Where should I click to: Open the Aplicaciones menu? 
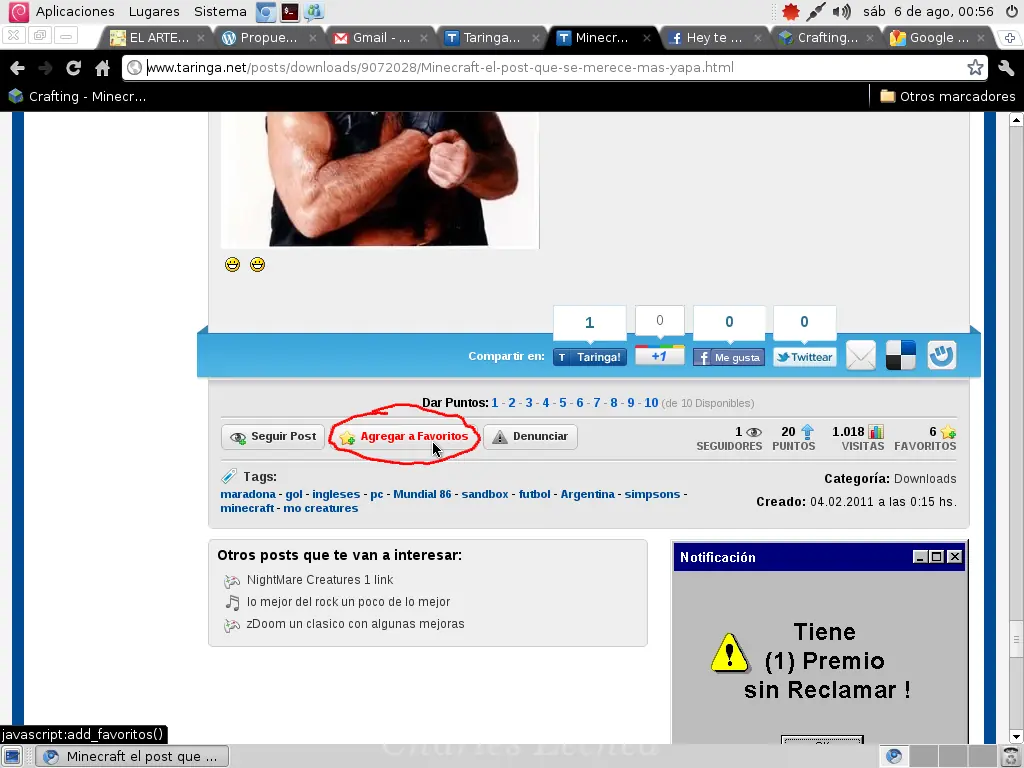(74, 11)
